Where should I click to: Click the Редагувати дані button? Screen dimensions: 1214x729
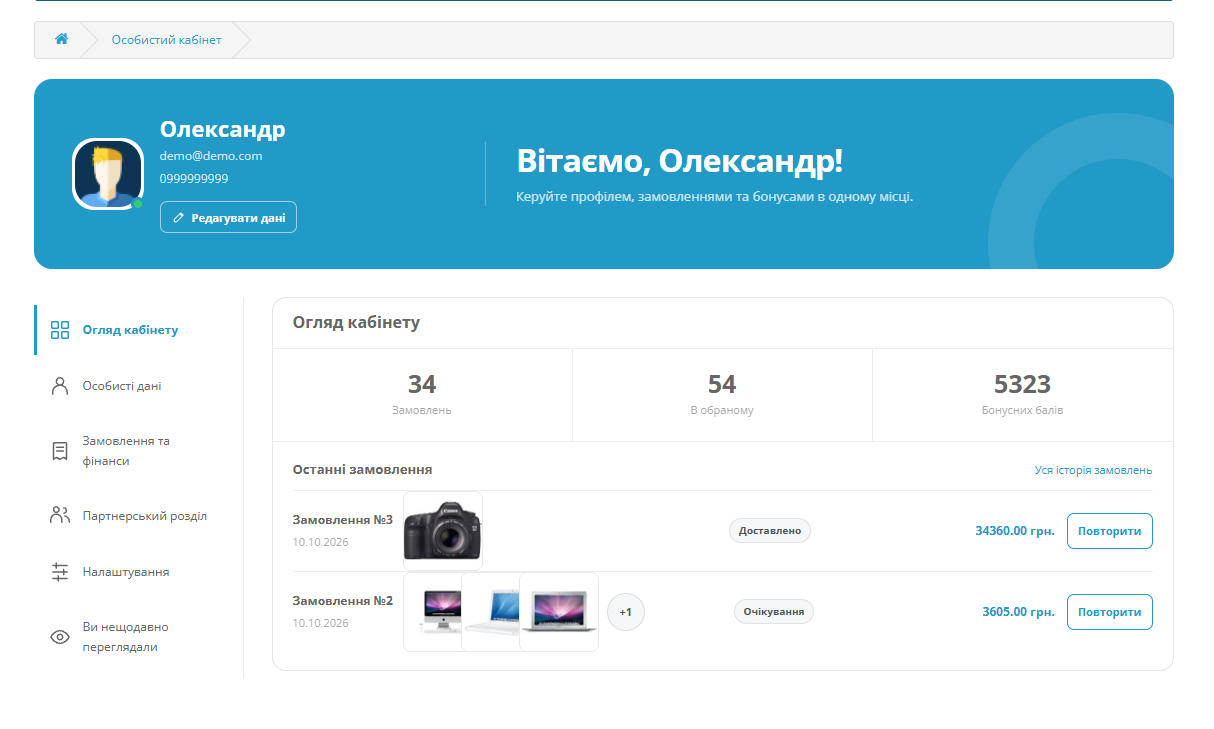tap(228, 217)
